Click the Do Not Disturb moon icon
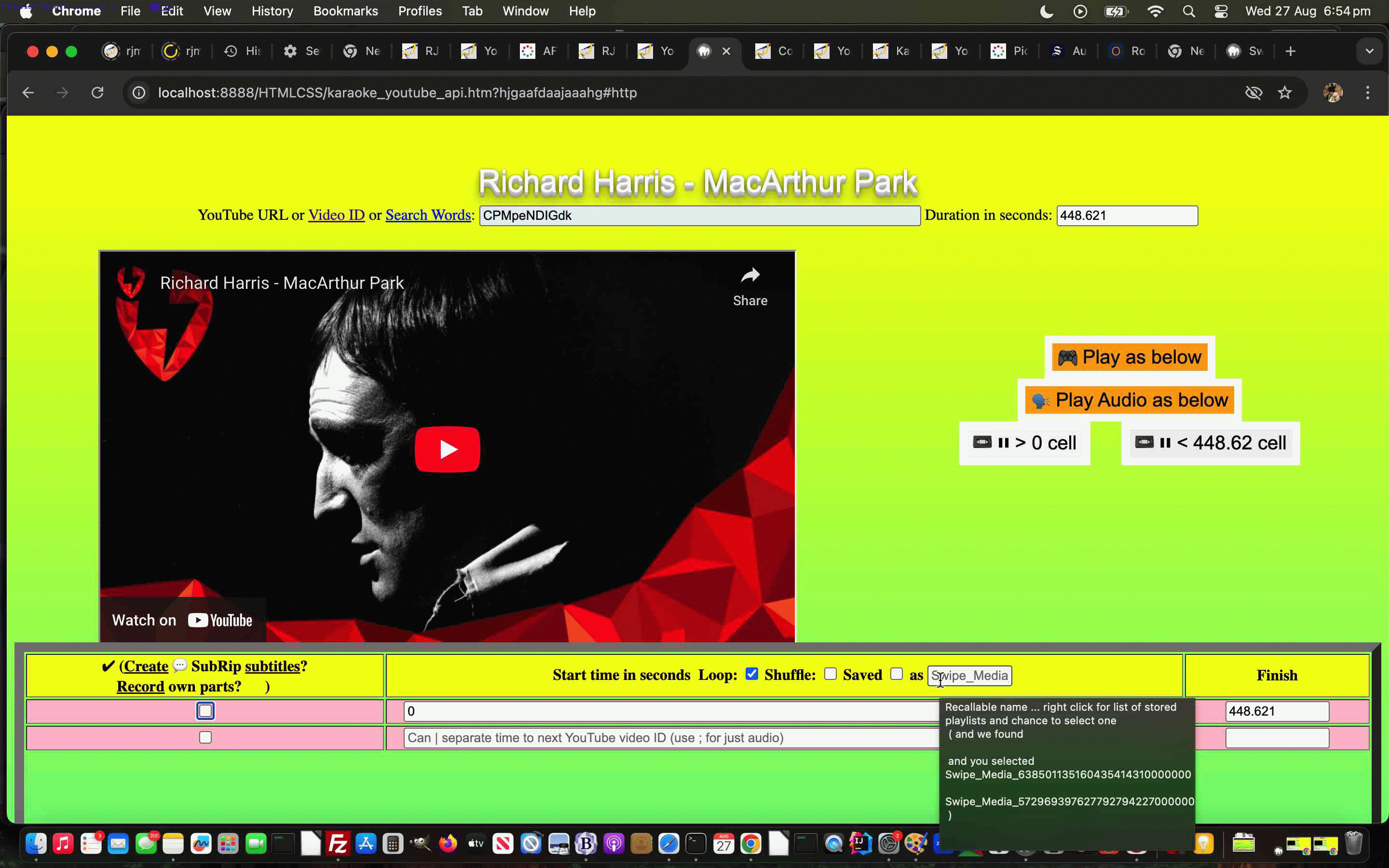The image size is (1389, 868). [x=1047, y=11]
